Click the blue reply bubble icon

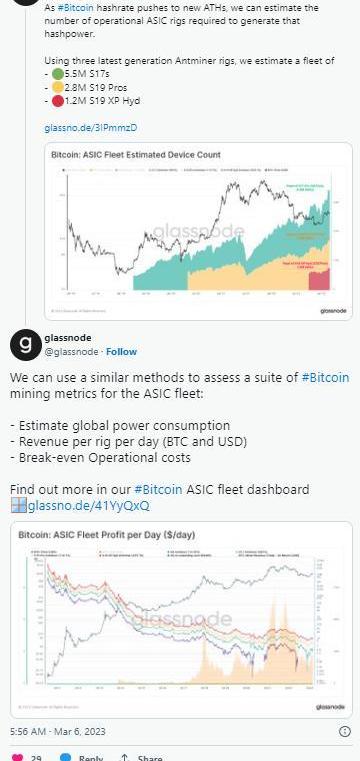tap(65, 757)
